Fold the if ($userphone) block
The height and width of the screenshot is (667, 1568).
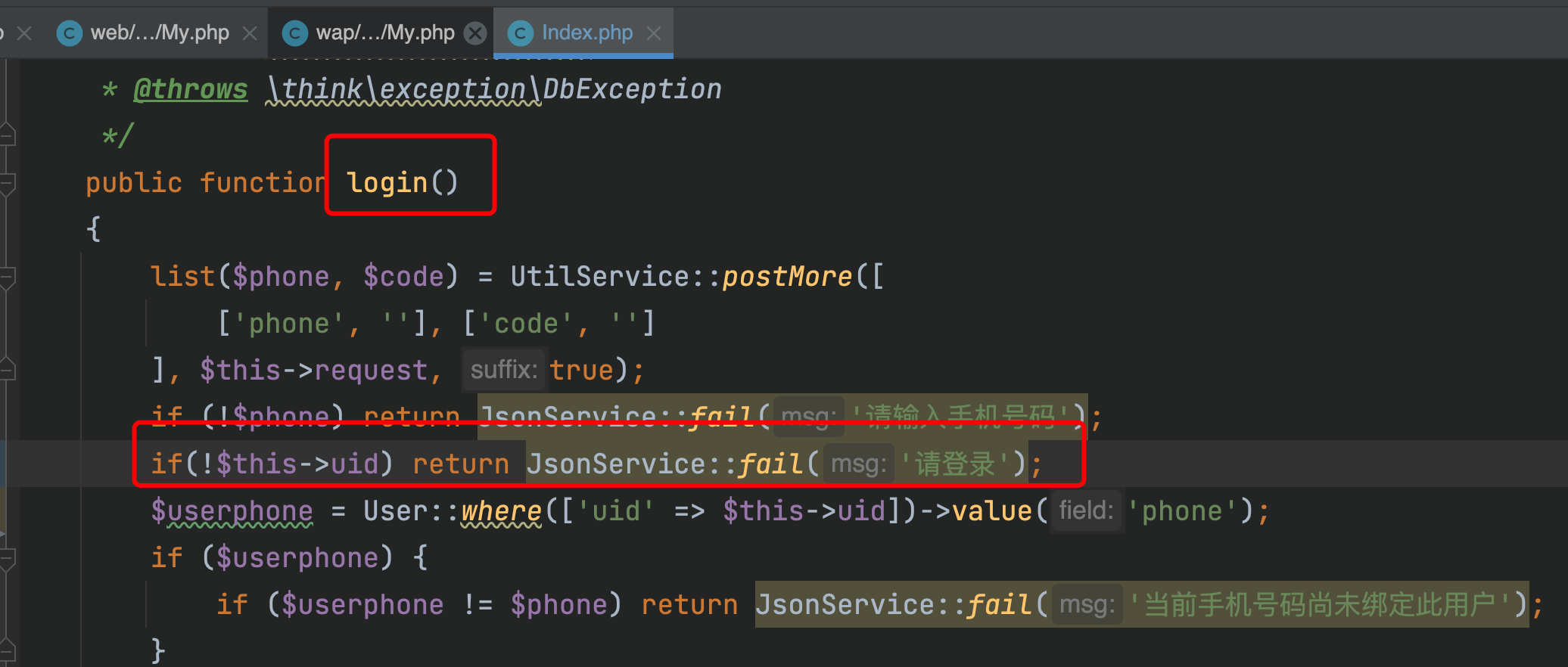tap(8, 560)
